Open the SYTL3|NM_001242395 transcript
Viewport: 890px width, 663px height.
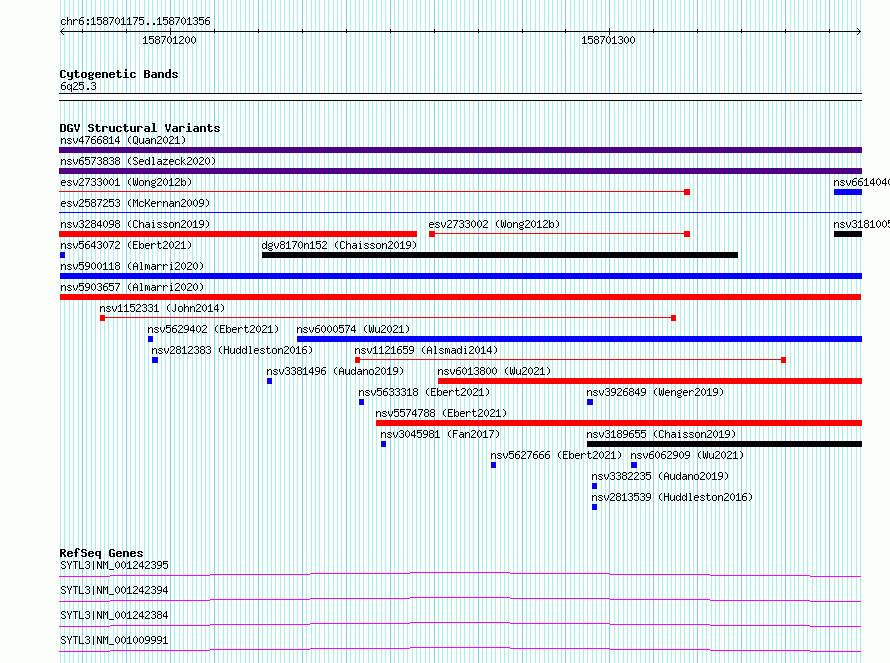click(x=460, y=574)
